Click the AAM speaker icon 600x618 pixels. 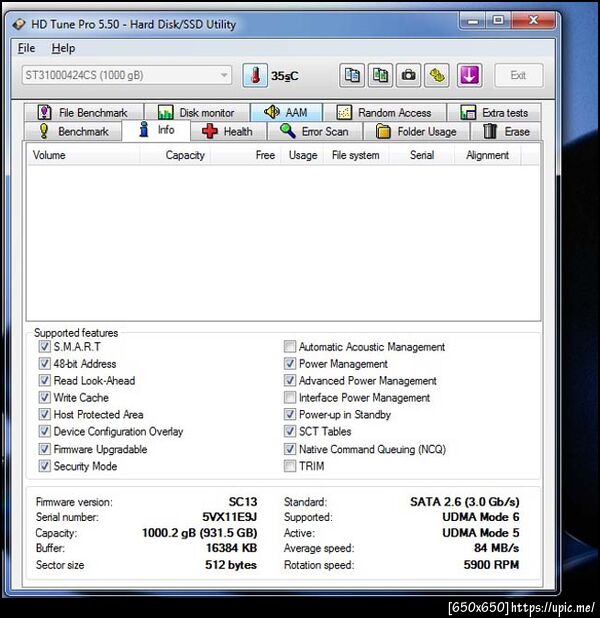[272, 112]
